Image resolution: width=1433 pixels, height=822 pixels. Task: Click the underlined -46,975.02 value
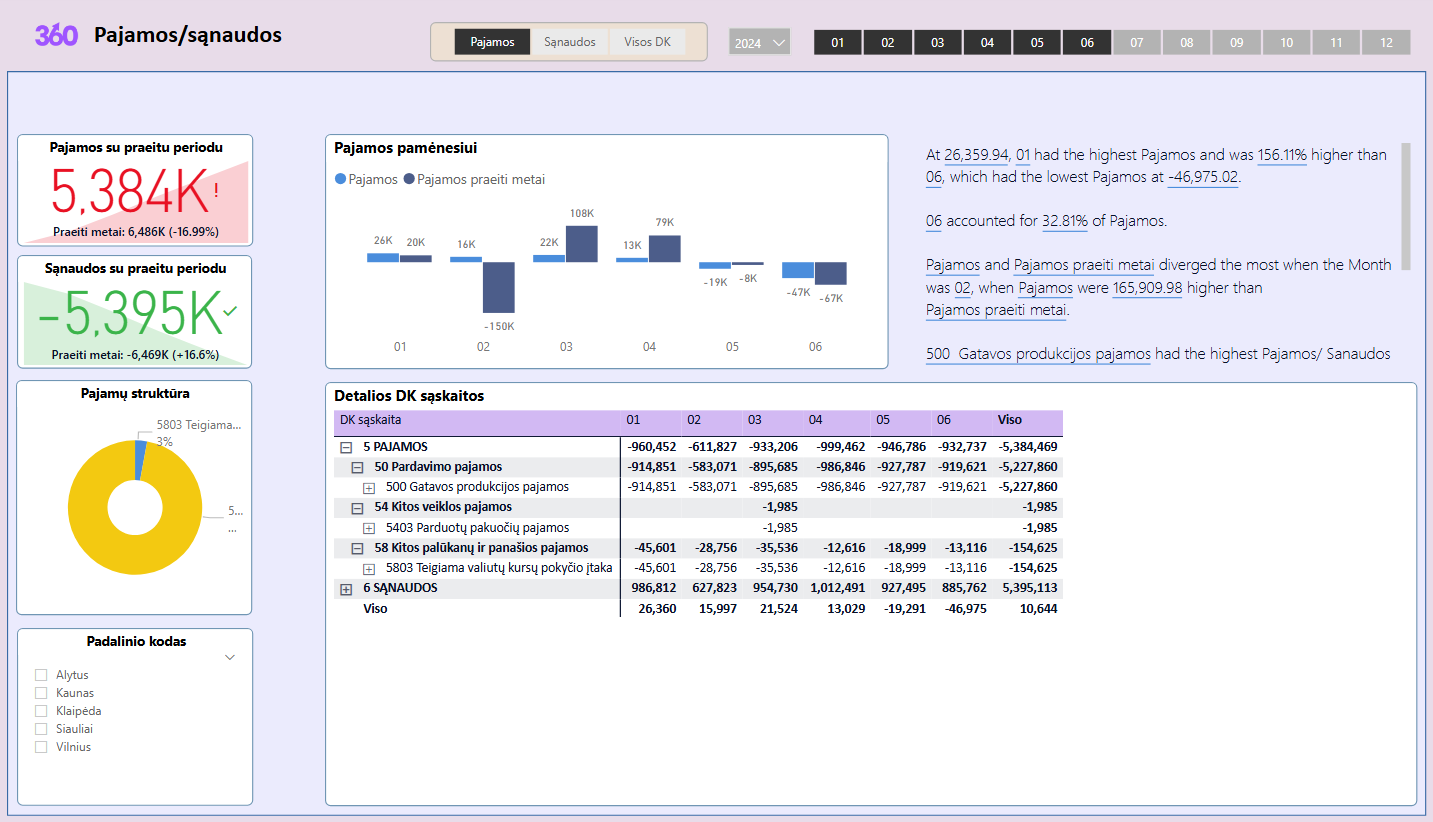tap(1203, 177)
